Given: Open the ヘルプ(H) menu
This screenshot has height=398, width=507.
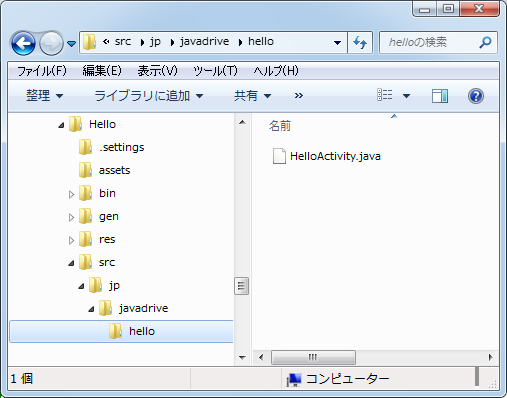Looking at the screenshot, I should point(276,71).
